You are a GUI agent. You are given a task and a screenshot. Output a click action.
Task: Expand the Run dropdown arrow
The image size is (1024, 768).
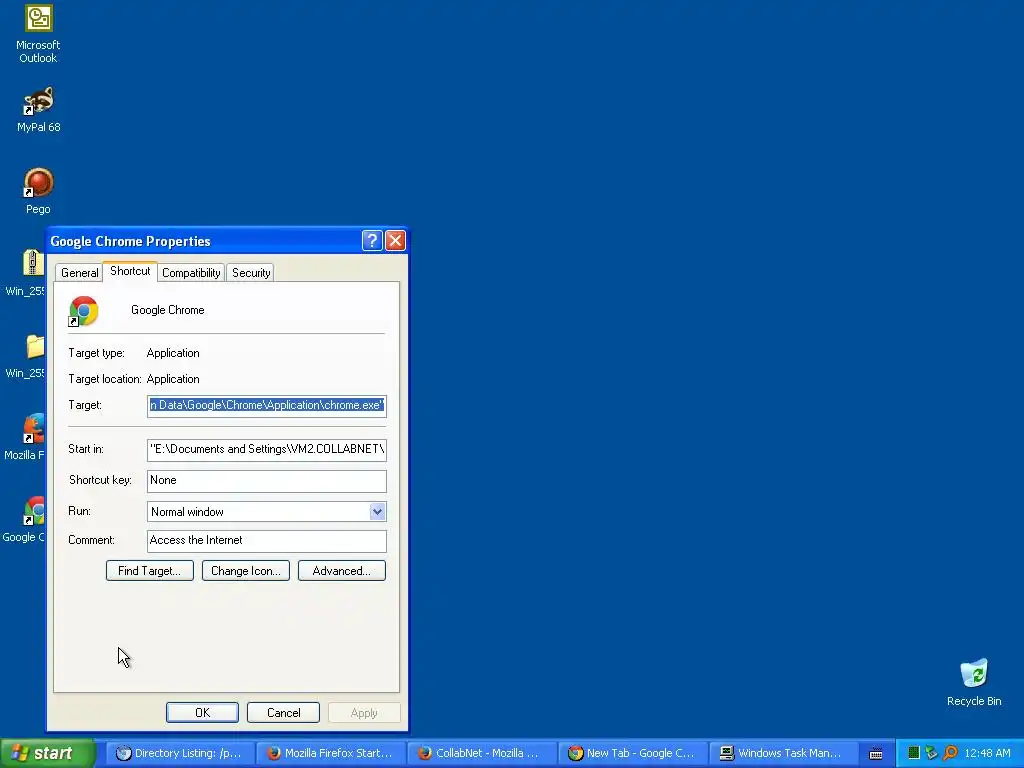377,512
